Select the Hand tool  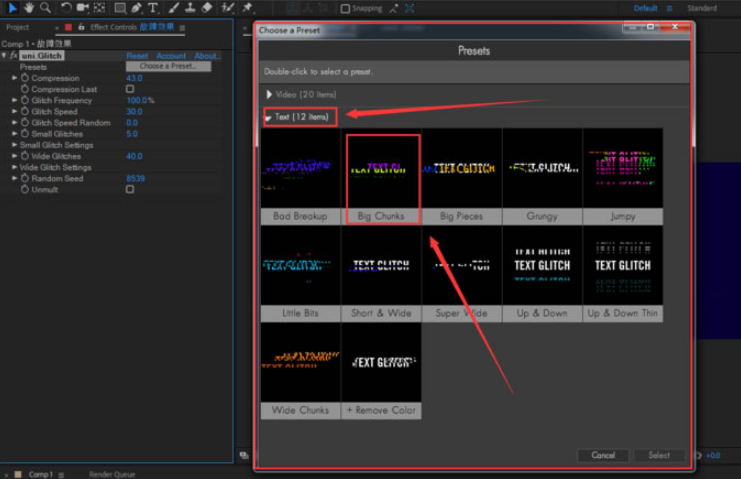[29, 8]
